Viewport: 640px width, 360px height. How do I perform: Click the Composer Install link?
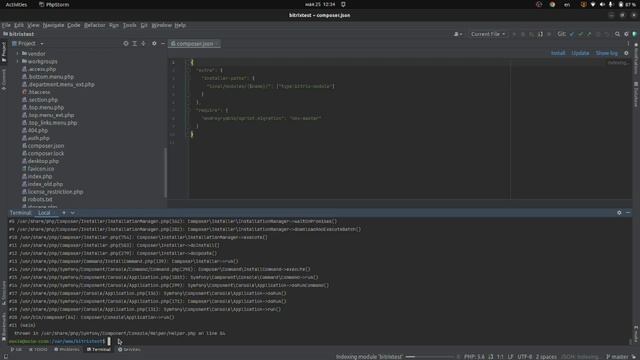click(x=558, y=53)
